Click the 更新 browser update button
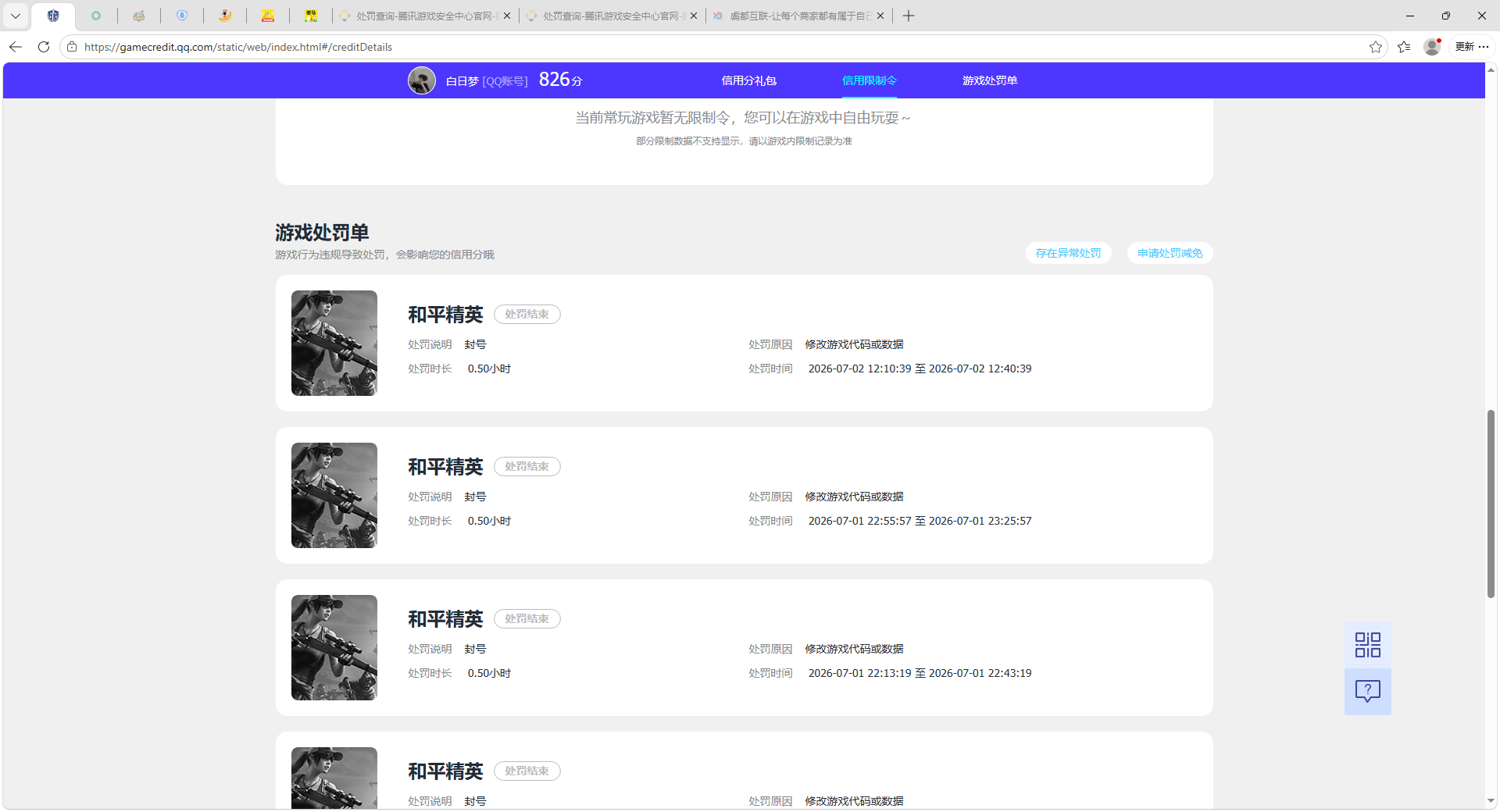 tap(1472, 47)
